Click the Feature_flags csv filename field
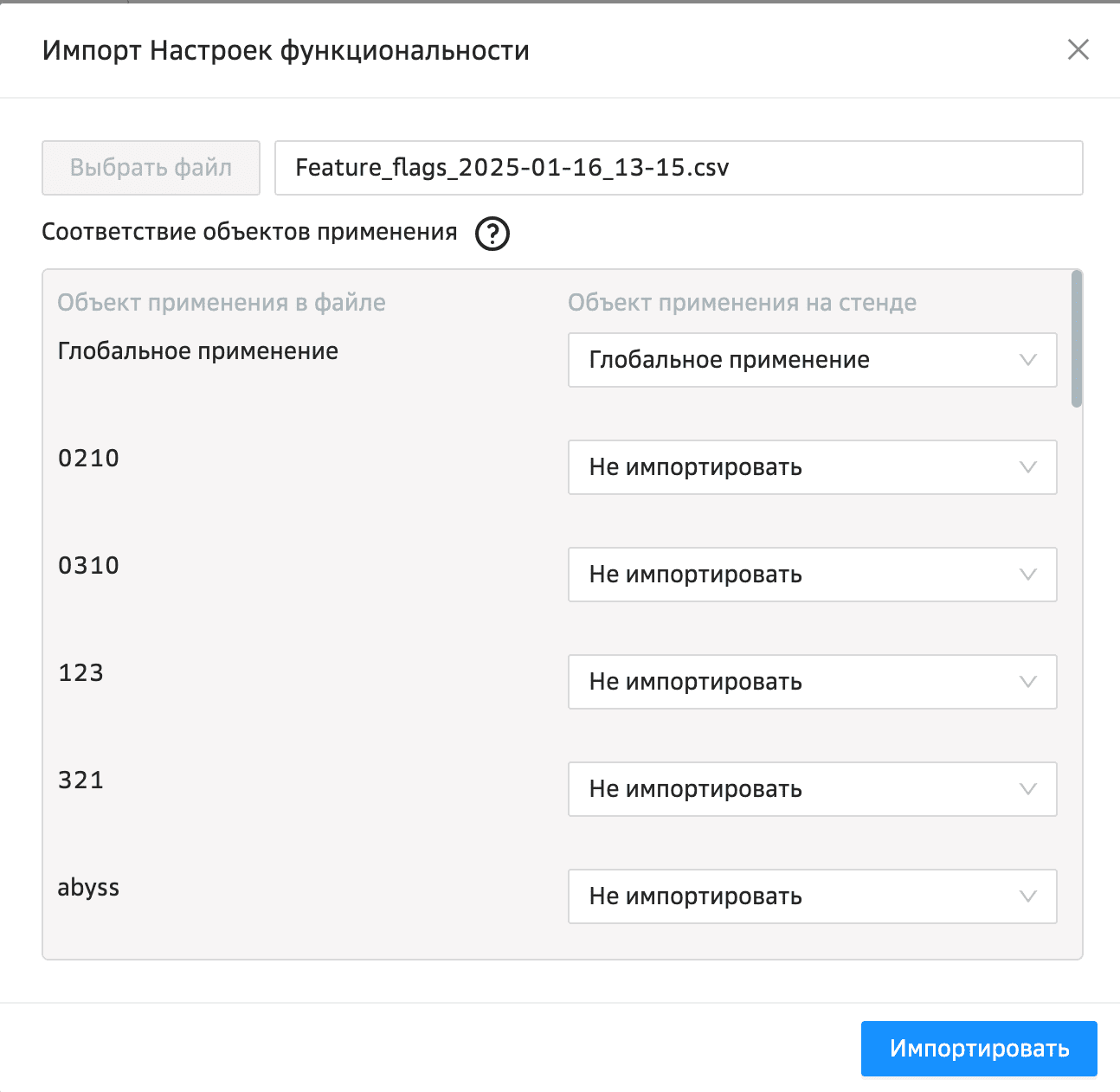 click(678, 168)
